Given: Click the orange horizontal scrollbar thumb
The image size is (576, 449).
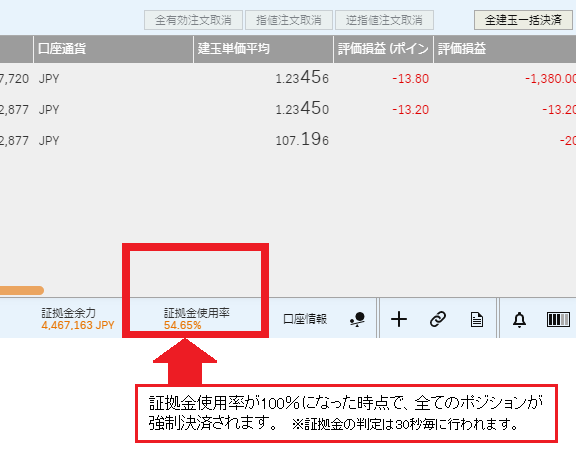Looking at the screenshot, I should coord(21,290).
